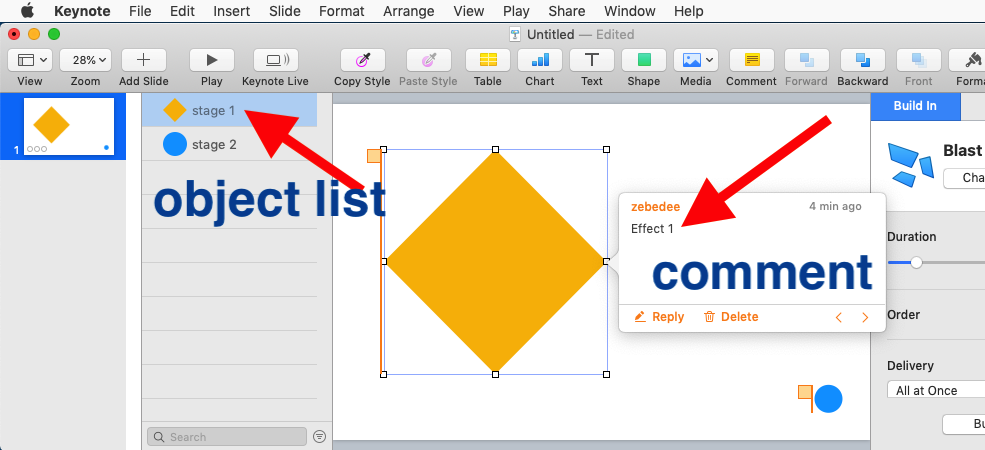Click the comment marker beside blue circle
Image resolution: width=985 pixels, height=450 pixels.
coord(805,393)
